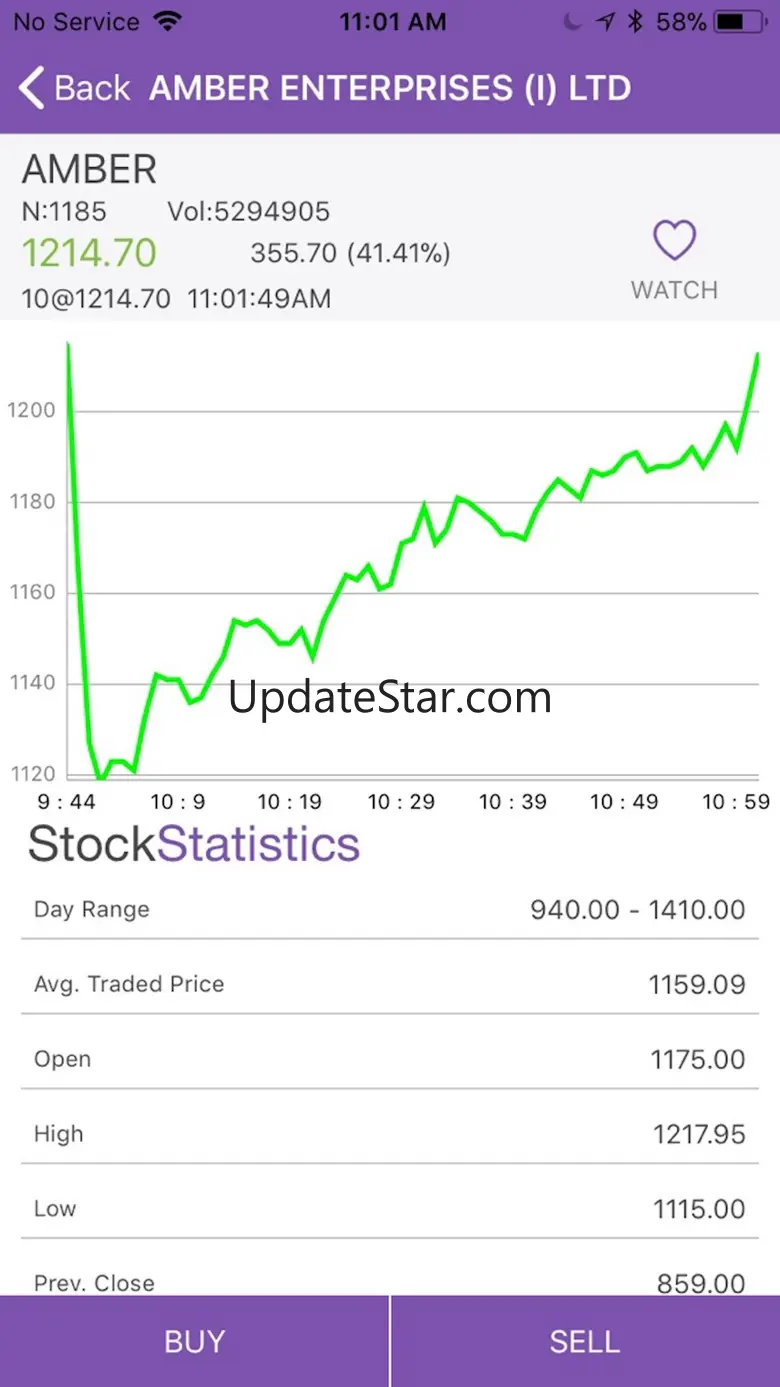Select the Day Range row
Viewport: 780px width, 1387px height.
coord(390,909)
